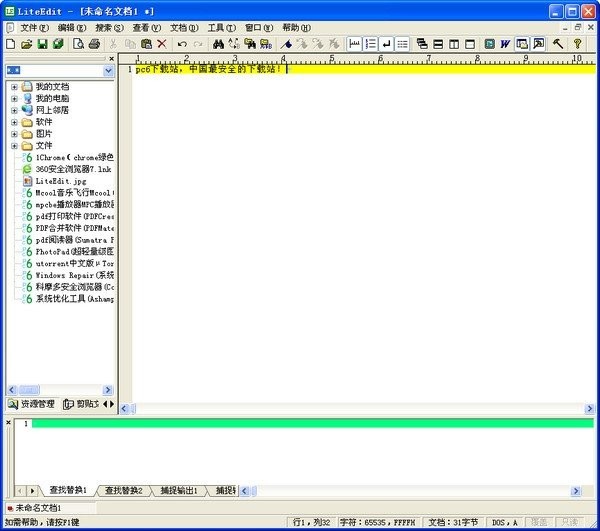Open Find with the binoculars icon
600x531 pixels.
(x=218, y=44)
